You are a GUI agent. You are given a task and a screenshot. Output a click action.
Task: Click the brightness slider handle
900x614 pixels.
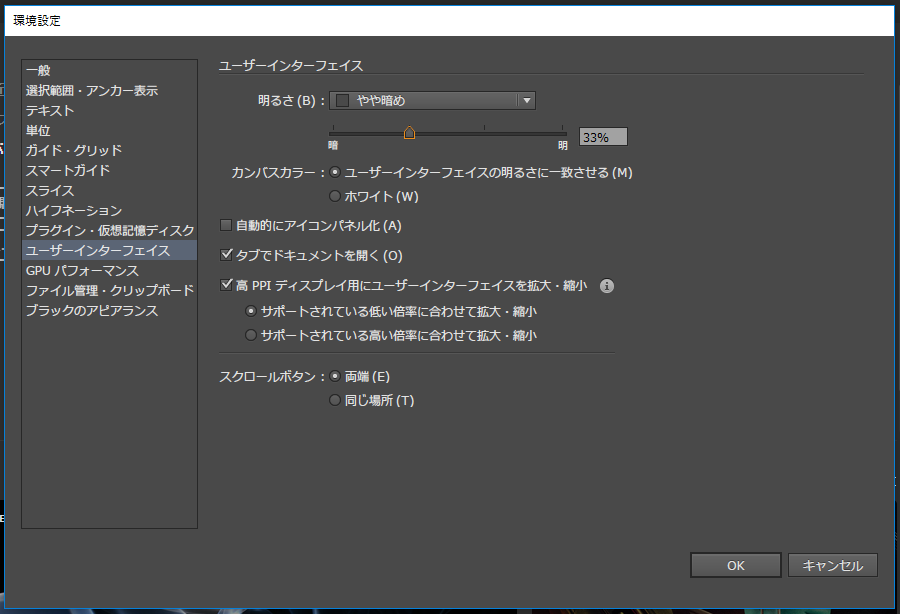click(x=409, y=133)
